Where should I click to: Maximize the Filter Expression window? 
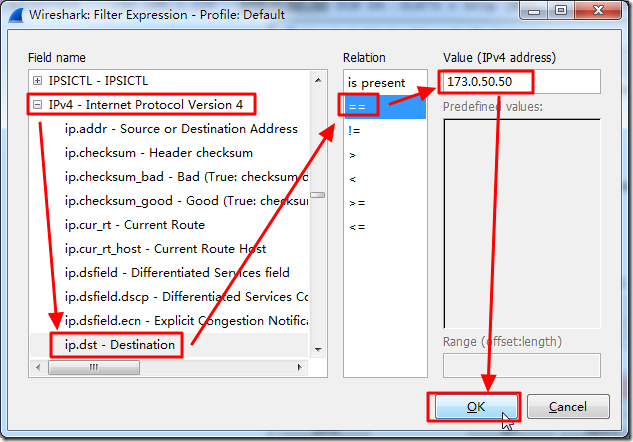coord(560,10)
